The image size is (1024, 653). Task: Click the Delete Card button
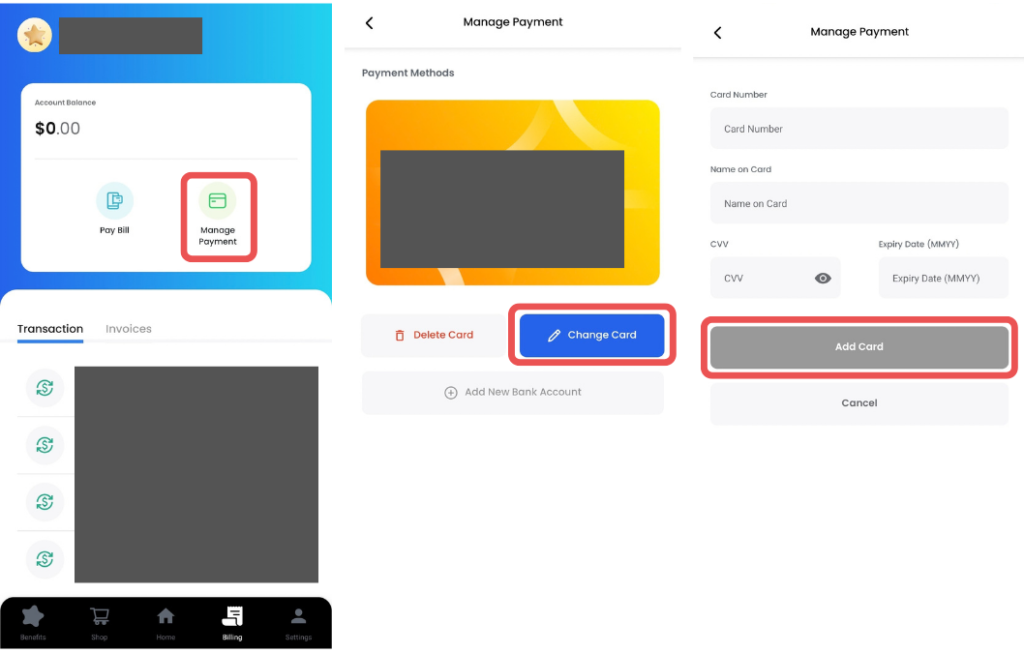pyautogui.click(x=434, y=335)
